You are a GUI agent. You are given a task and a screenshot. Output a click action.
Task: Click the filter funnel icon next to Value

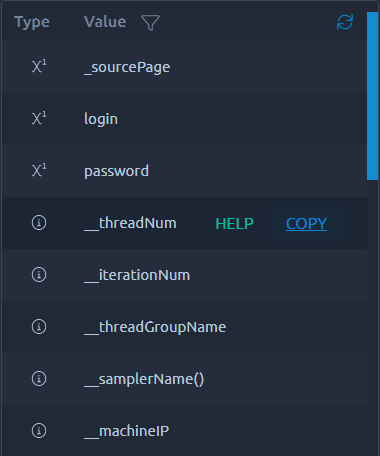[x=150, y=23]
